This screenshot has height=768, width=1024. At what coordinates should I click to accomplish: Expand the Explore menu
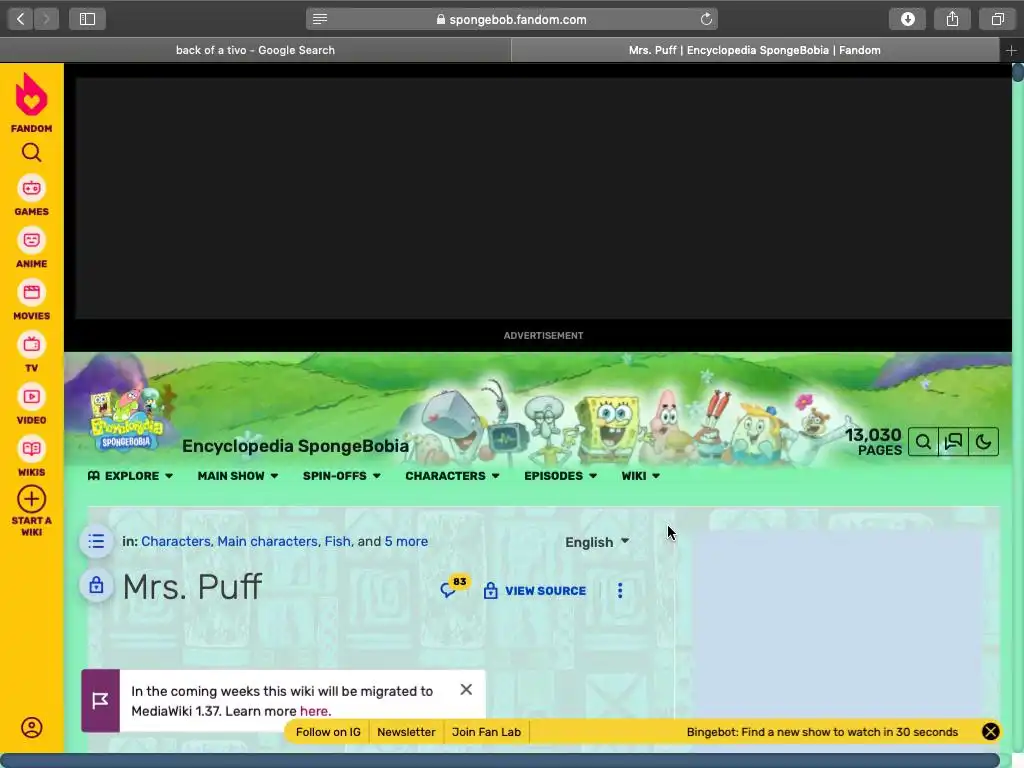coord(130,476)
